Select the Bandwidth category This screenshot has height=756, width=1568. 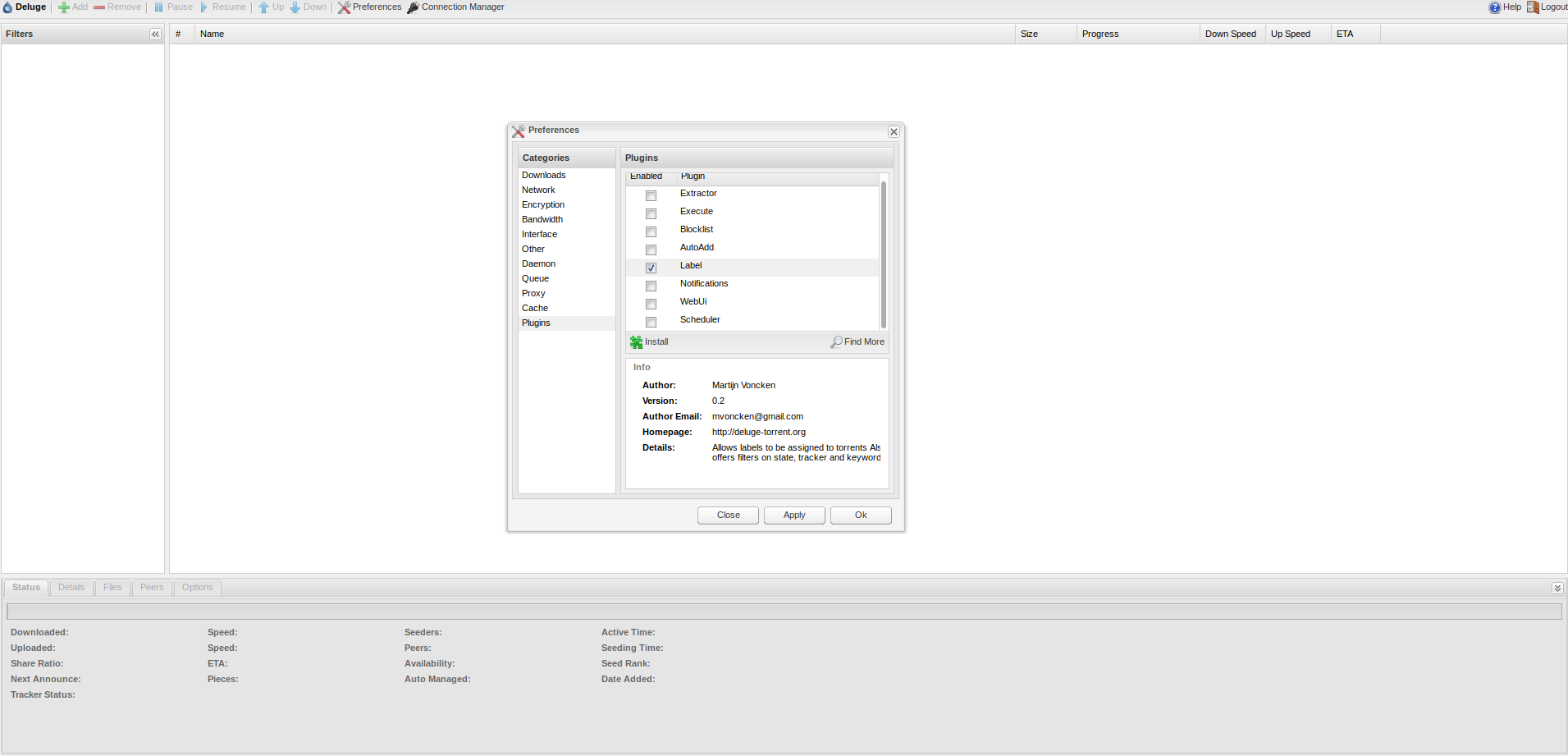pos(566,219)
